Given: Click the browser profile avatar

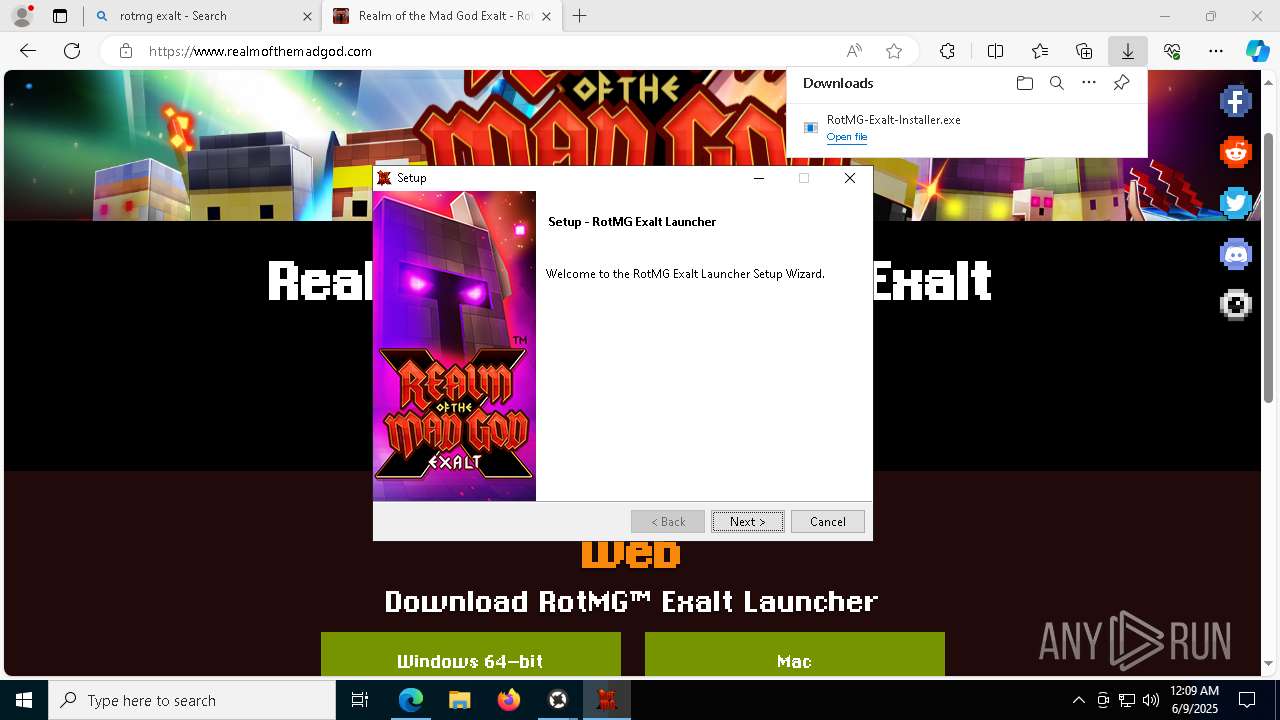Looking at the screenshot, I should point(22,15).
